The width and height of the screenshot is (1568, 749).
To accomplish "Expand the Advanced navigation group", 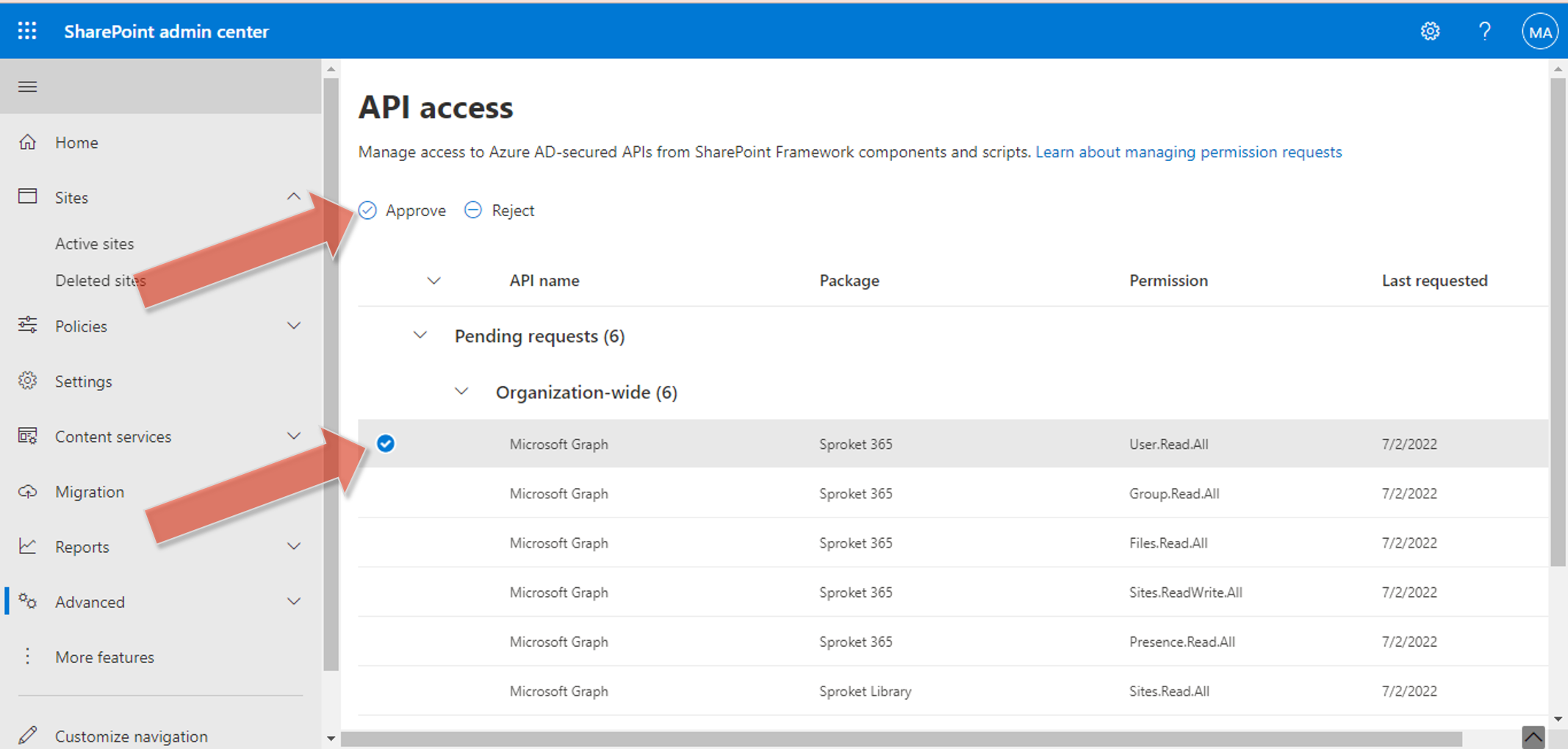I will [x=294, y=601].
